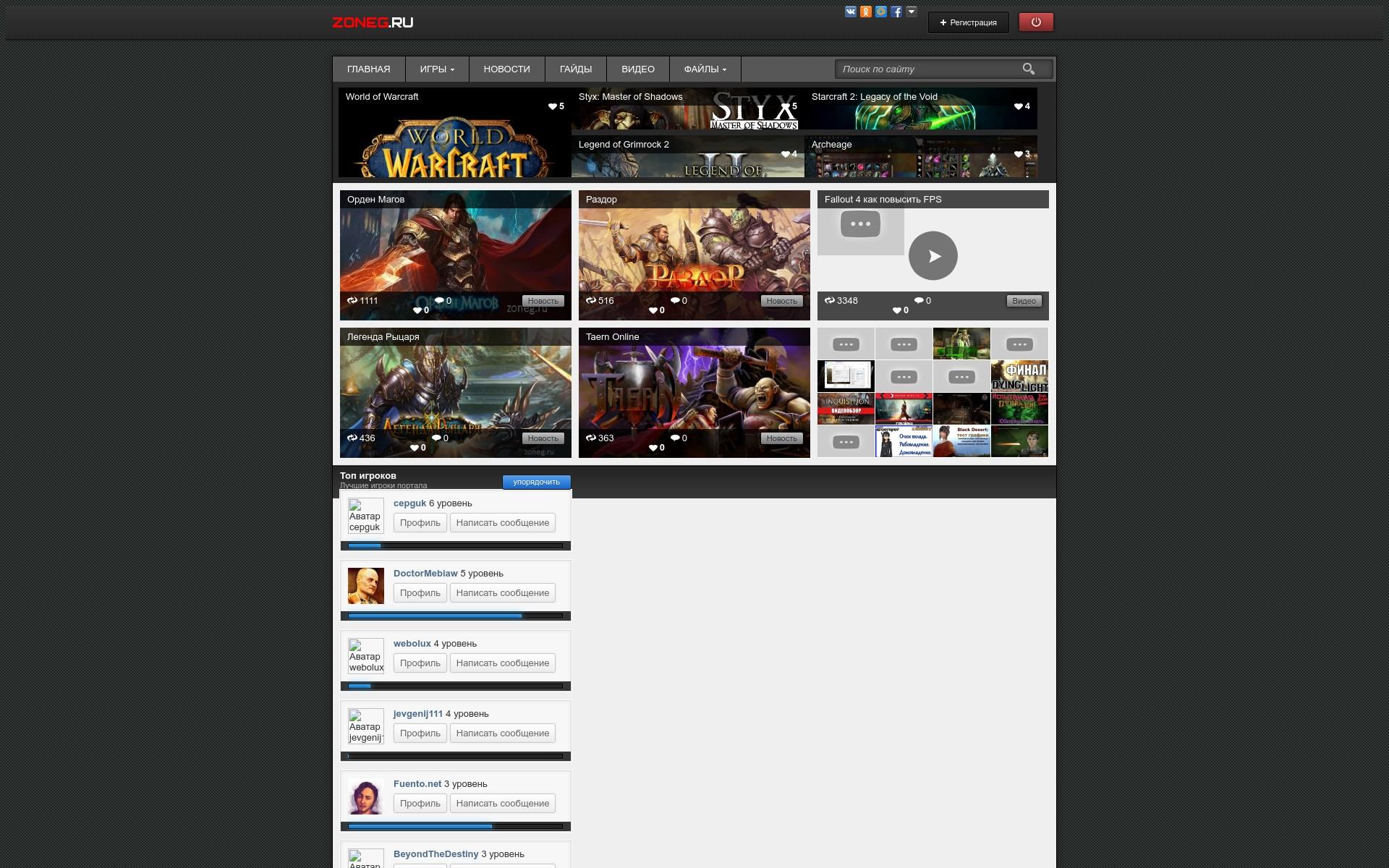The height and width of the screenshot is (868, 1389).
Task: Open the Black Desert тест графики thumbnail
Action: [x=961, y=441]
